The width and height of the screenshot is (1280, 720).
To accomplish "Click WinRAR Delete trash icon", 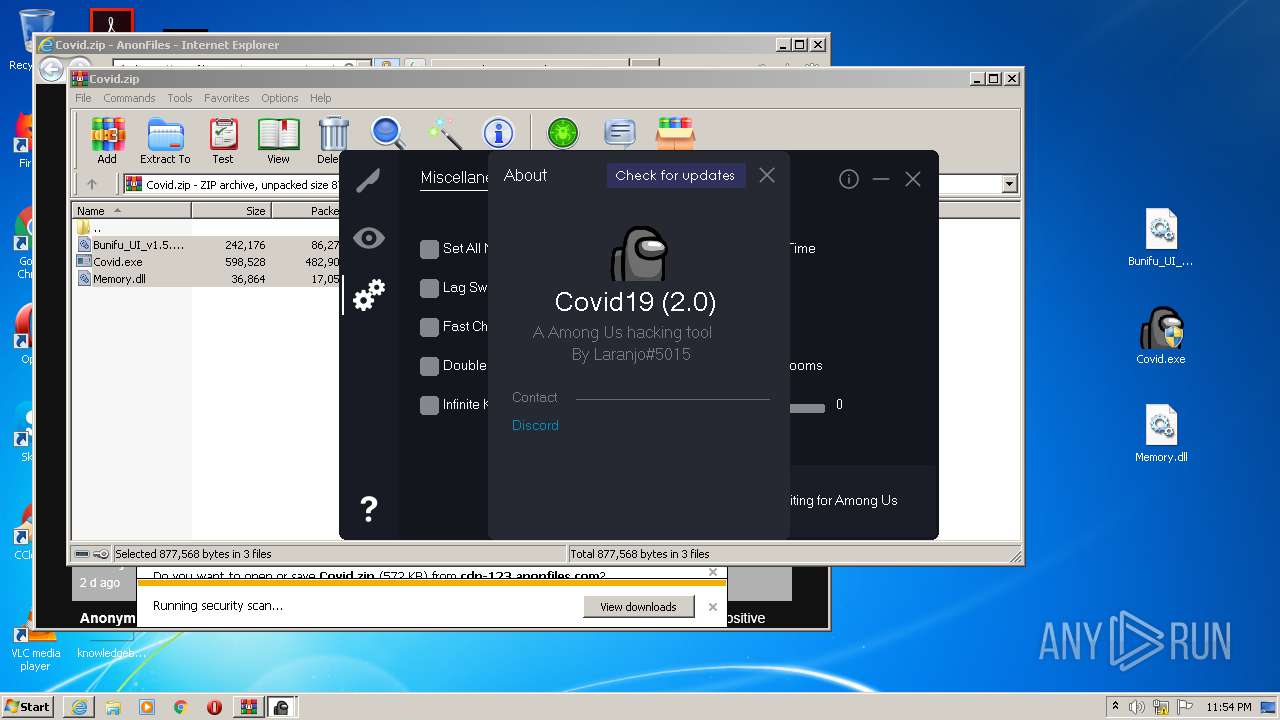I will [332, 141].
